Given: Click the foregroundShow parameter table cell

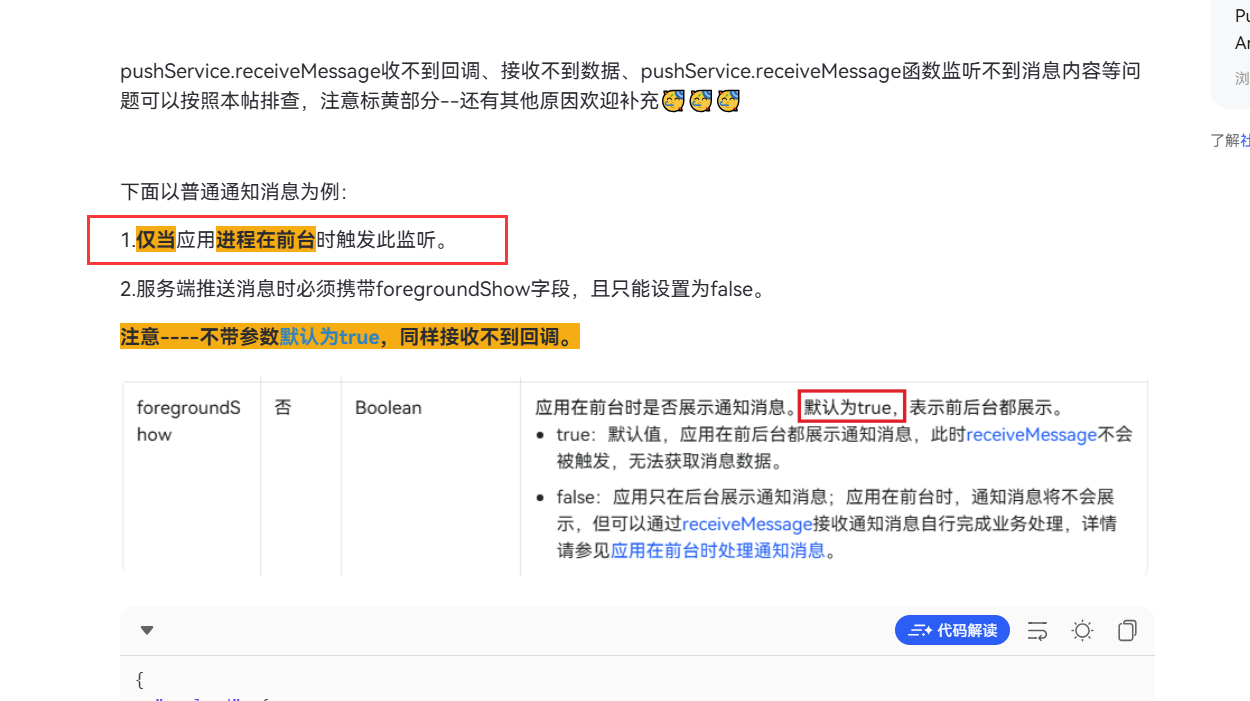Looking at the screenshot, I should [189, 421].
